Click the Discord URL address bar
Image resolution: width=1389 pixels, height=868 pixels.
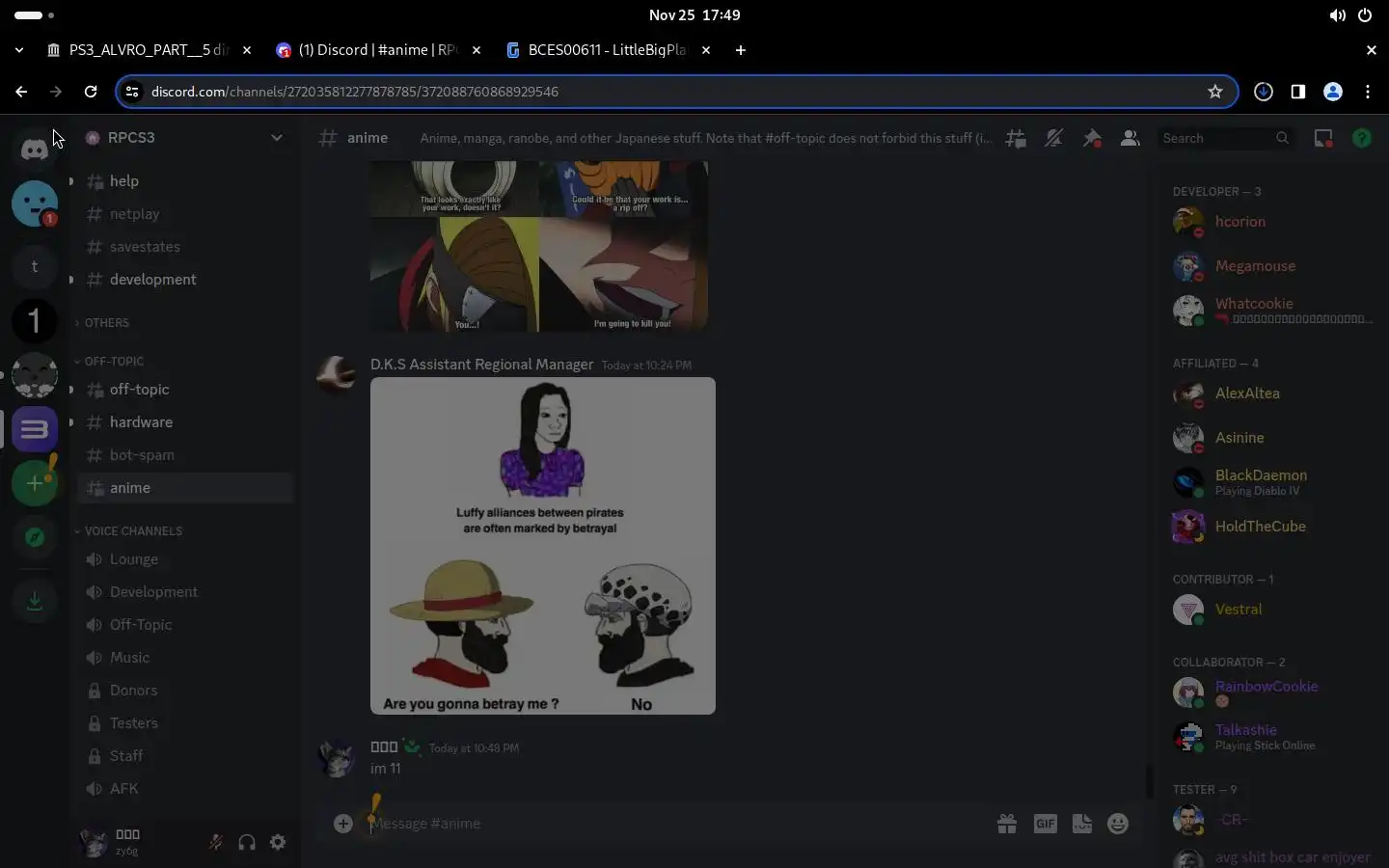[x=675, y=92]
